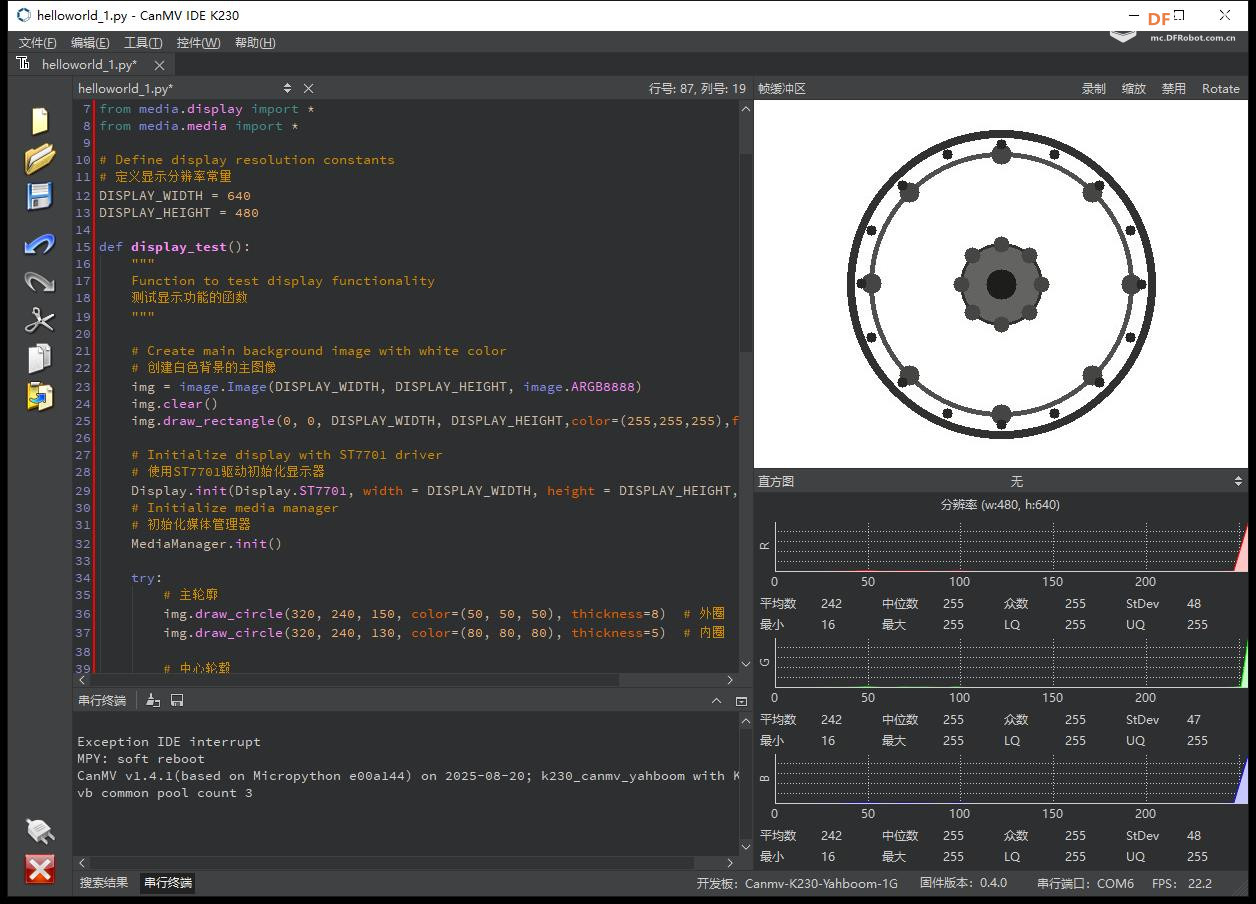Switch to the 搜索结果 tab

(104, 882)
